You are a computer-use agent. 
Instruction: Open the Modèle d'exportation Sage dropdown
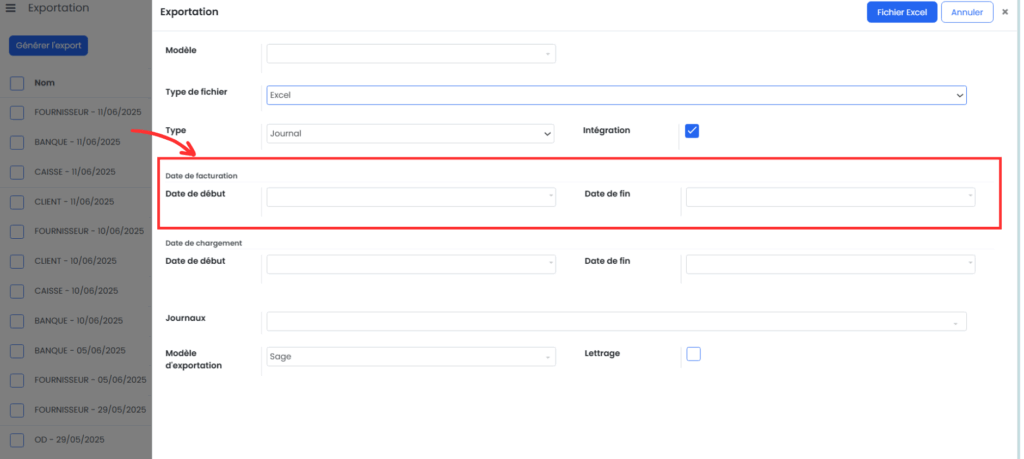point(411,356)
